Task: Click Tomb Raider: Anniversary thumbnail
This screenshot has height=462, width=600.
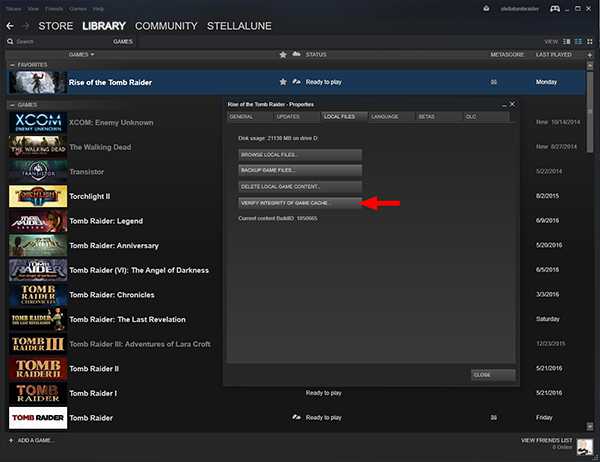Action: tap(38, 245)
